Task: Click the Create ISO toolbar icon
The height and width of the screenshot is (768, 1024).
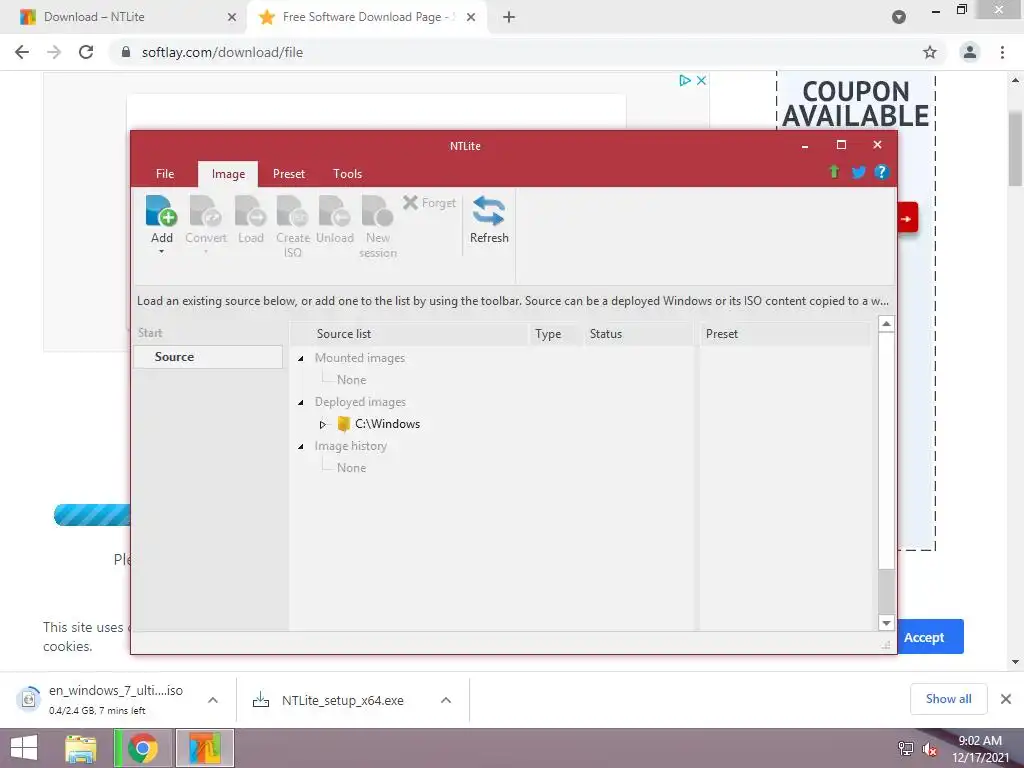Action: point(293,212)
